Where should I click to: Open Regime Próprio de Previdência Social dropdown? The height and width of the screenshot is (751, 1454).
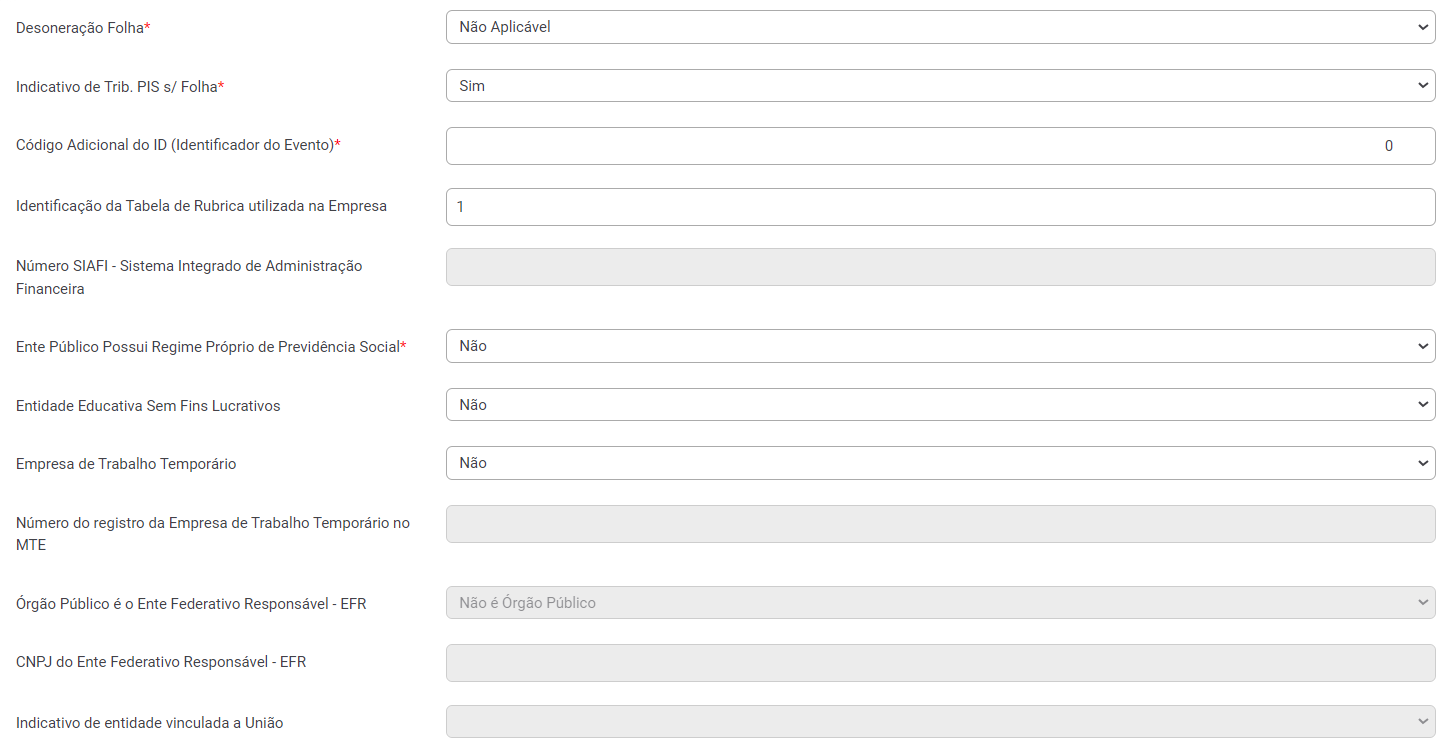tap(940, 346)
